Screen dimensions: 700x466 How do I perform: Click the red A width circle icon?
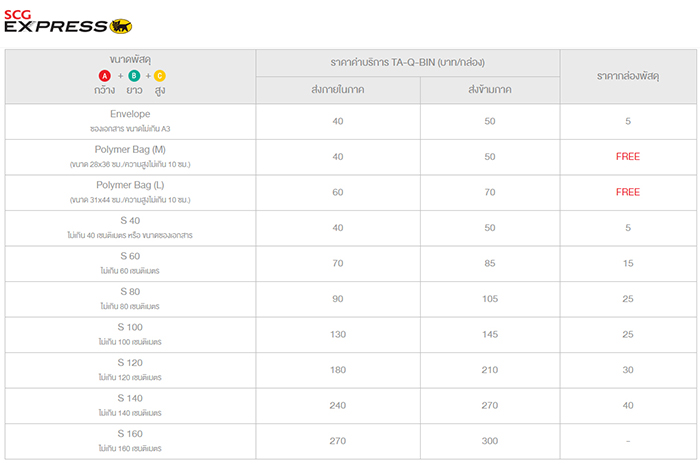point(104,76)
